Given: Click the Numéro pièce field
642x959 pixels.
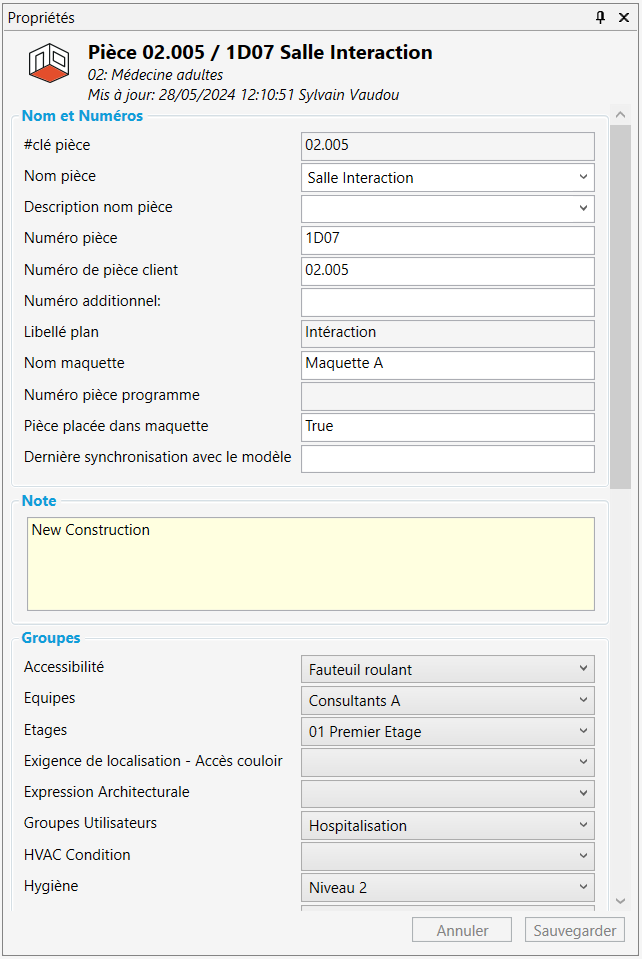Looking at the screenshot, I should tap(447, 240).
